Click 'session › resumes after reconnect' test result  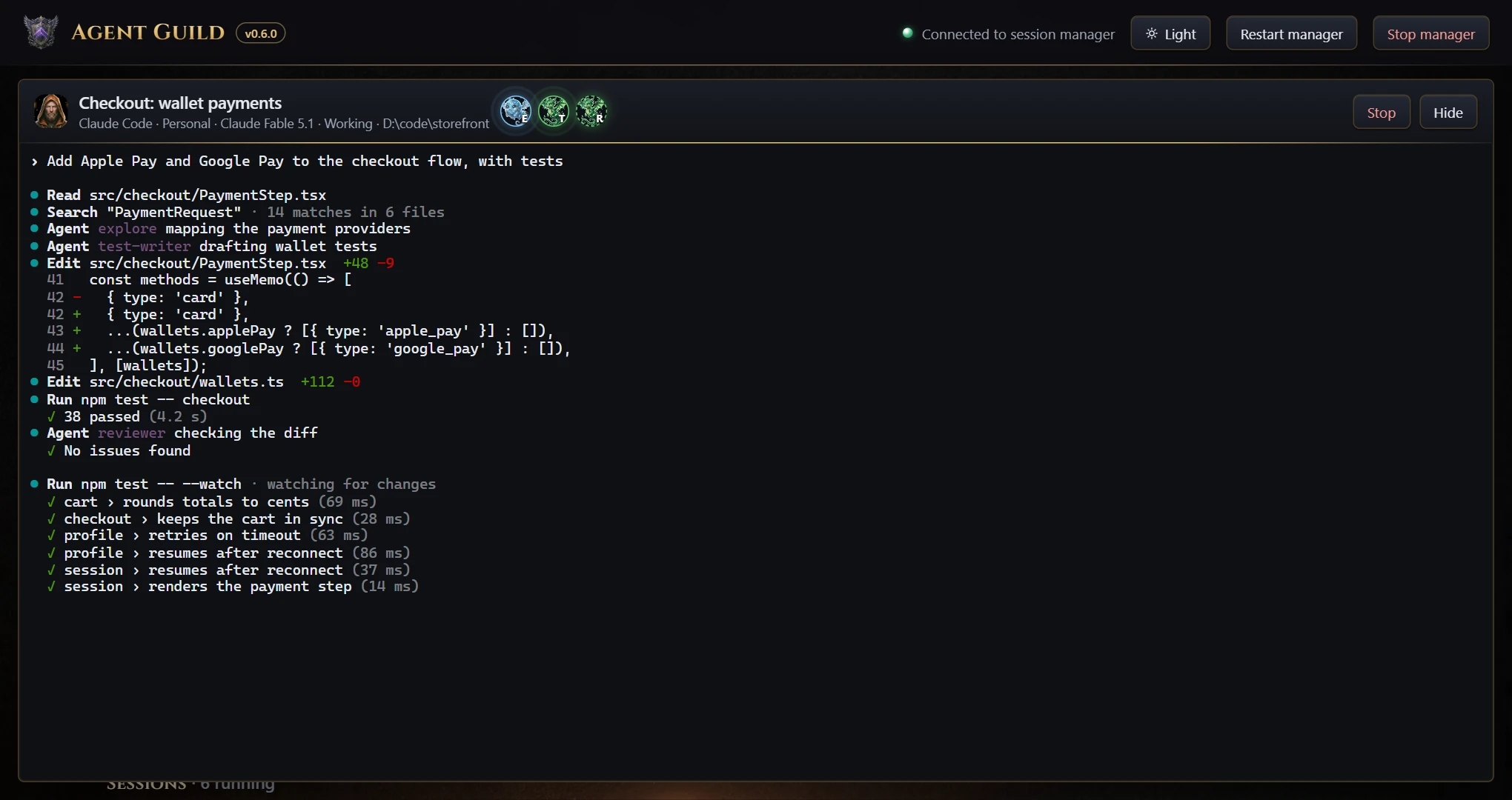pos(228,570)
